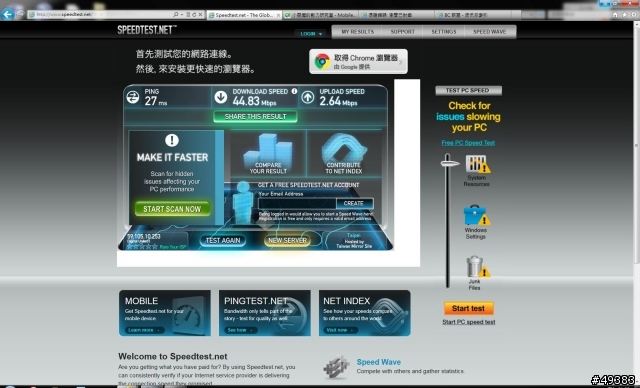Click the Ping arrows icon
The height and width of the screenshot is (388, 640).
133,97
